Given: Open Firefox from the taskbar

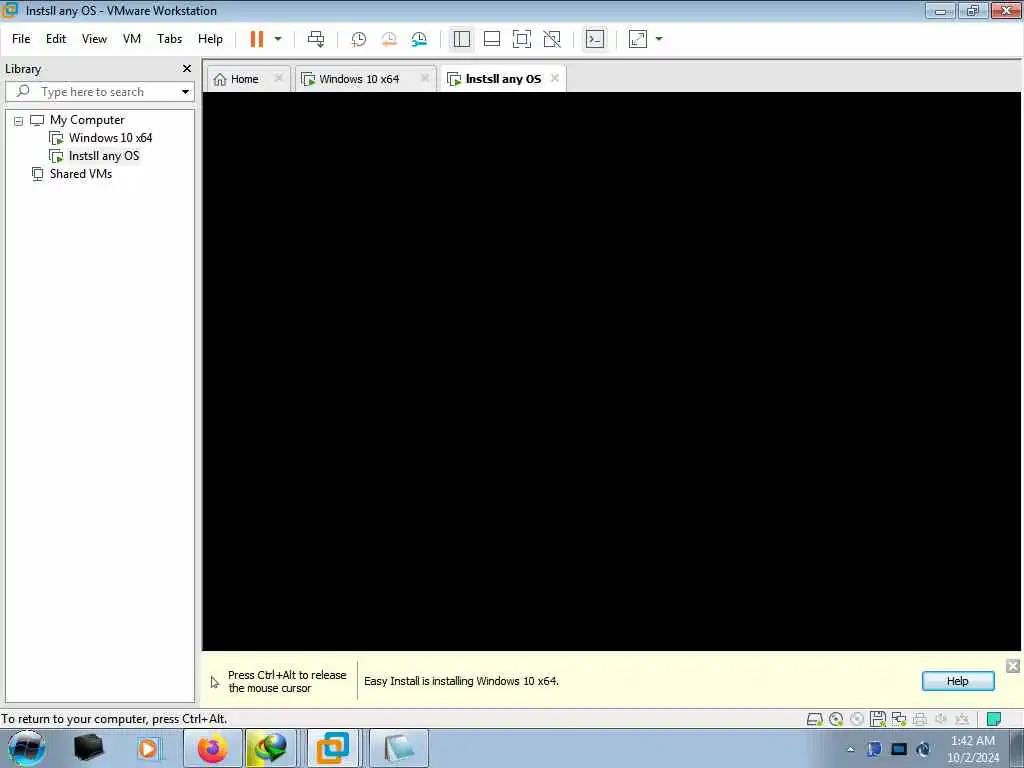Looking at the screenshot, I should click(213, 748).
